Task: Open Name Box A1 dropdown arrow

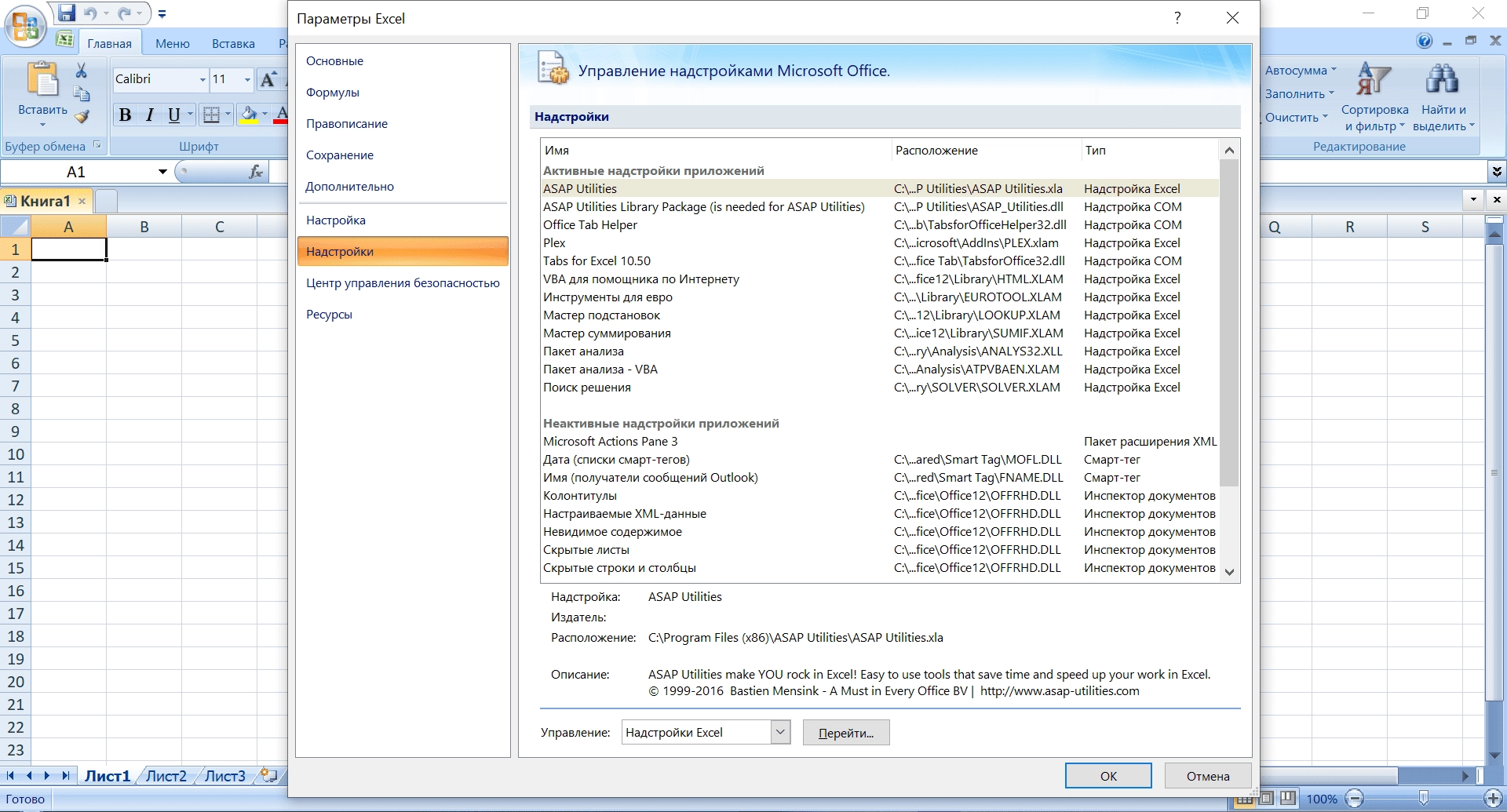Action: [162, 172]
